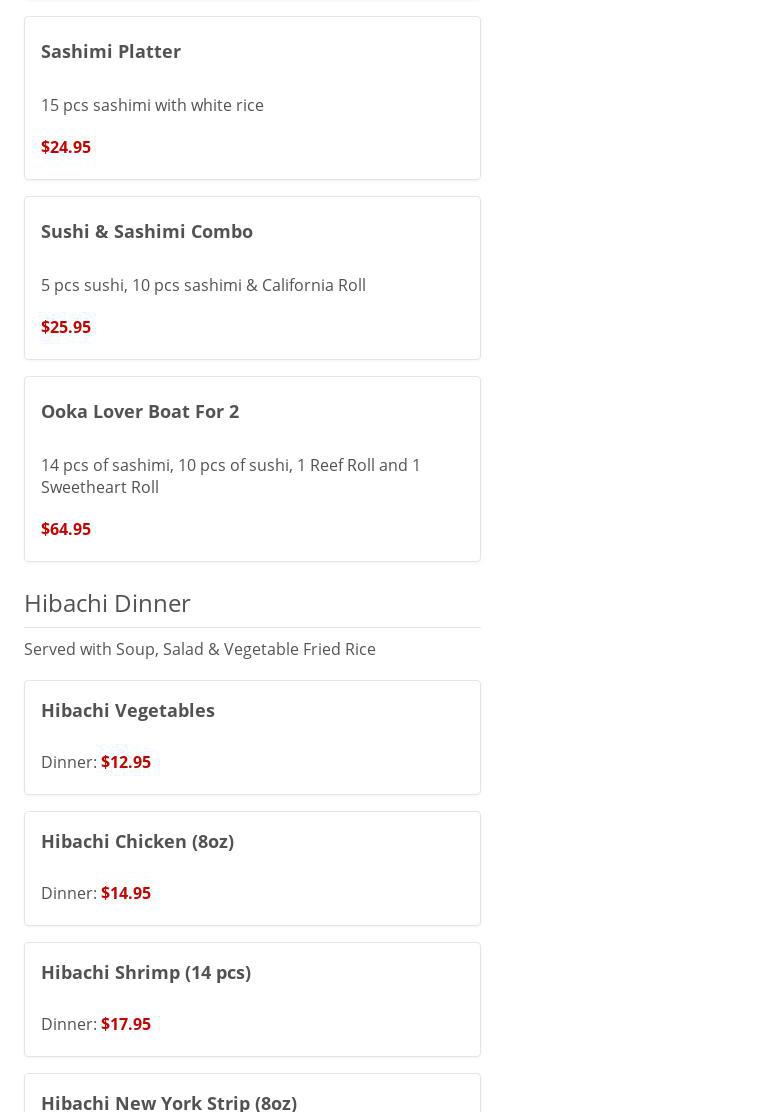This screenshot has width=770, height=1112.
Task: Click the Dinner label under Hibachi Shrimp
Action: (68, 1024)
